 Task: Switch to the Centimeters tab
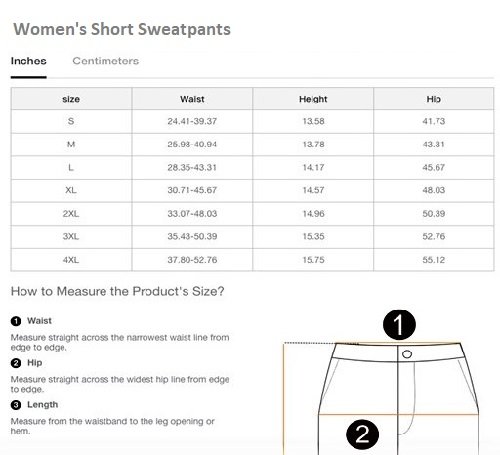106,61
